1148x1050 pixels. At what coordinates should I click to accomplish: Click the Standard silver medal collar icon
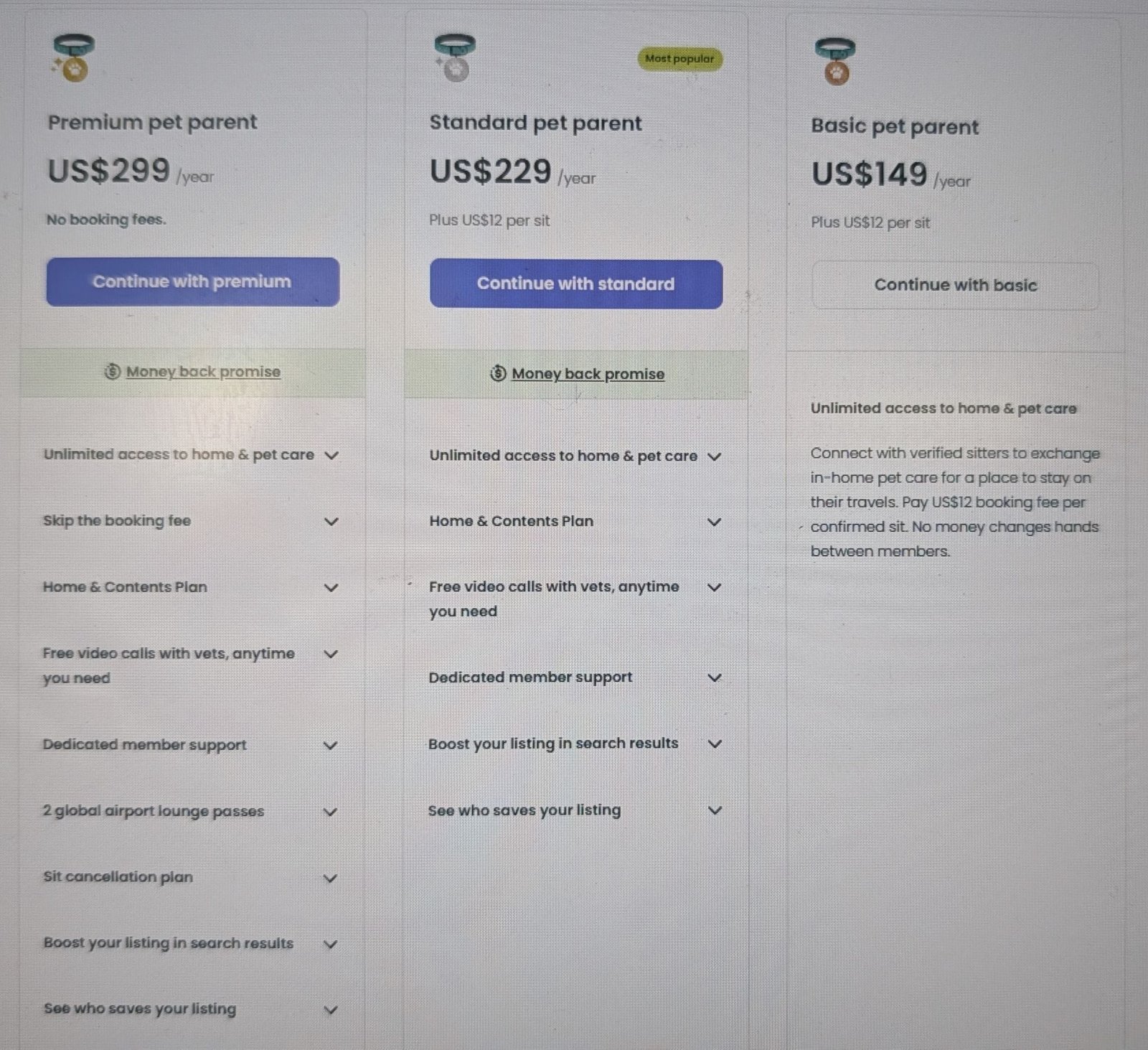click(454, 58)
